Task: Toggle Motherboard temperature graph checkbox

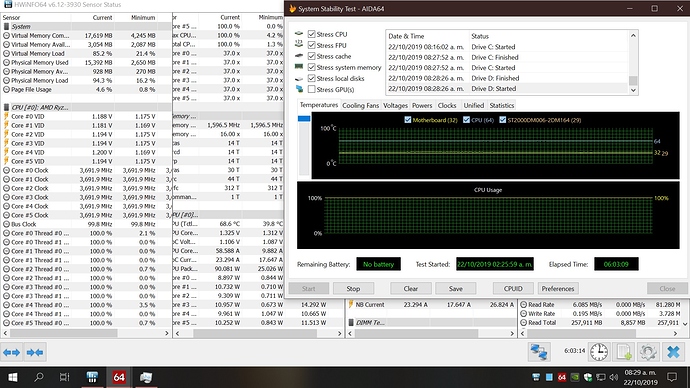Action: pyautogui.click(x=407, y=120)
